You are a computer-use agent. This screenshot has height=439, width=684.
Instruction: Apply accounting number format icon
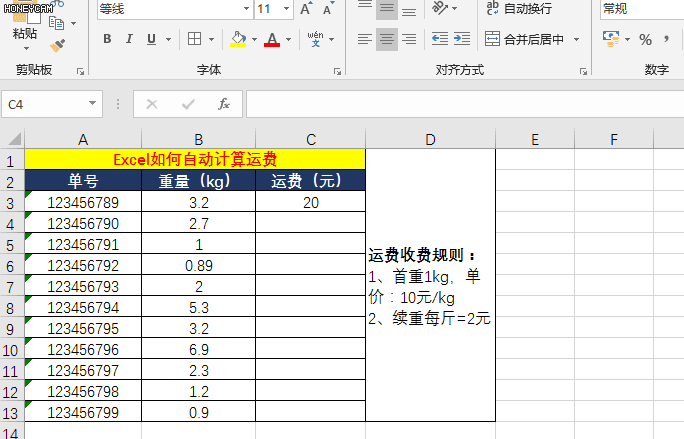pyautogui.click(x=611, y=39)
